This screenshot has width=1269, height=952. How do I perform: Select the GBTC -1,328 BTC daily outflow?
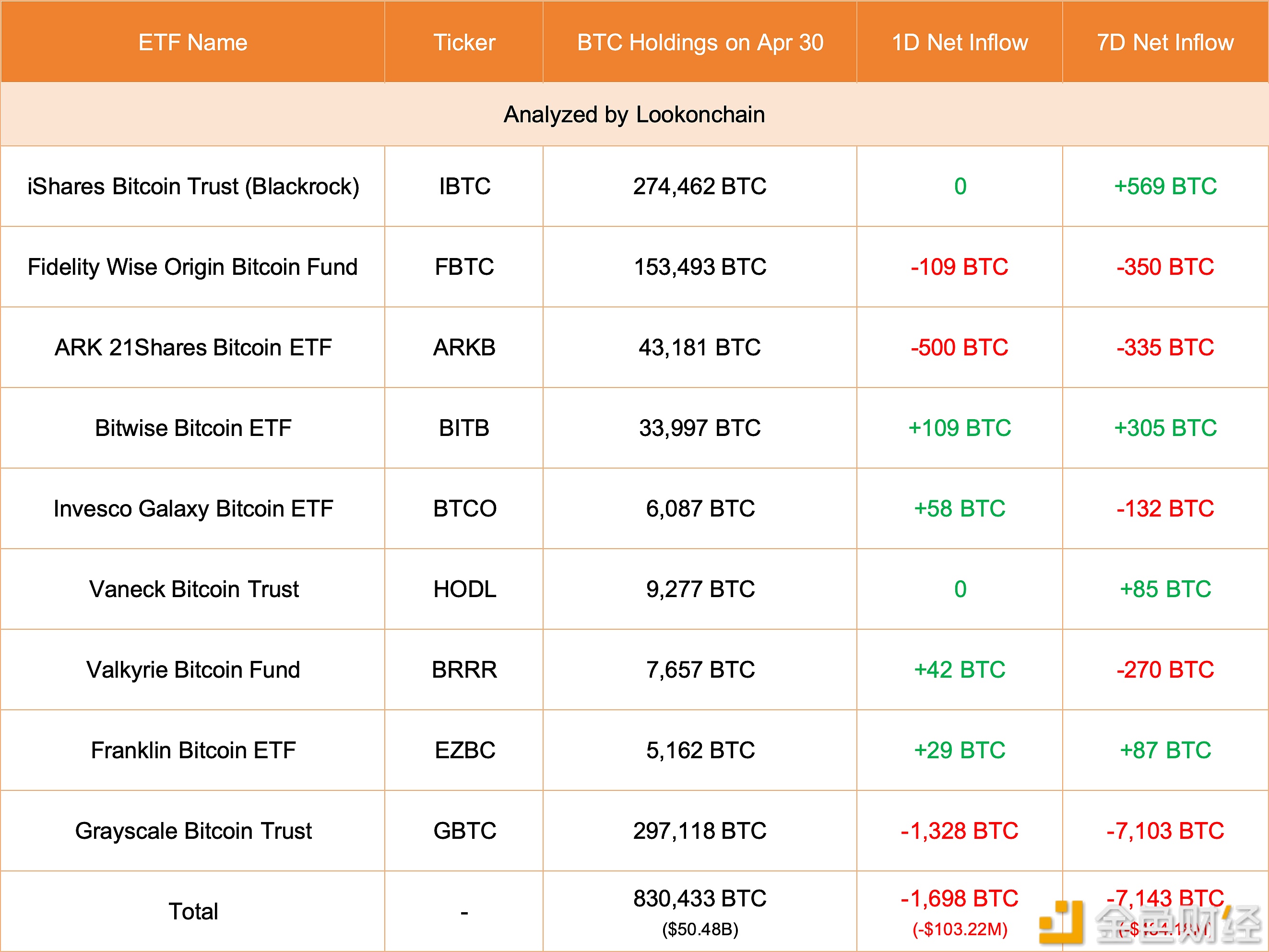point(960,831)
